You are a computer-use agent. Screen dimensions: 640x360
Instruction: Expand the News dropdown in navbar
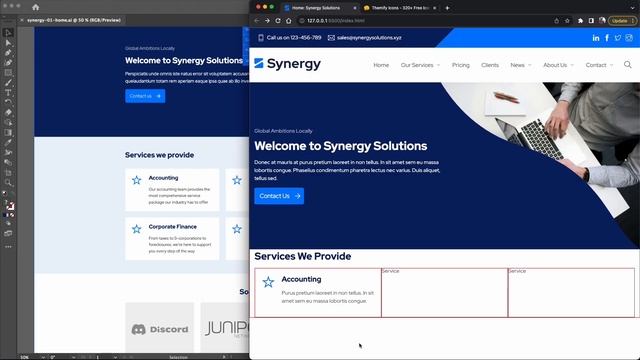521,65
